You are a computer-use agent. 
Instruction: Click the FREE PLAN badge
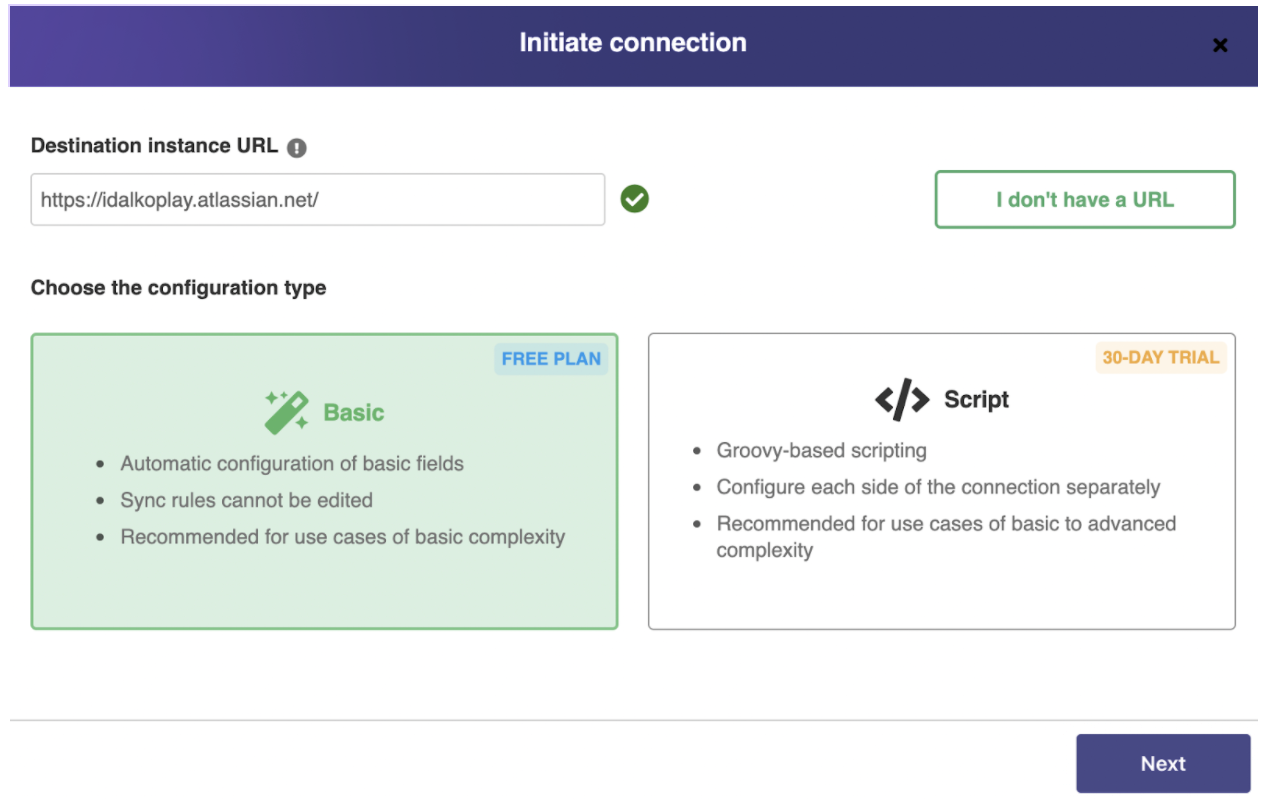click(550, 358)
